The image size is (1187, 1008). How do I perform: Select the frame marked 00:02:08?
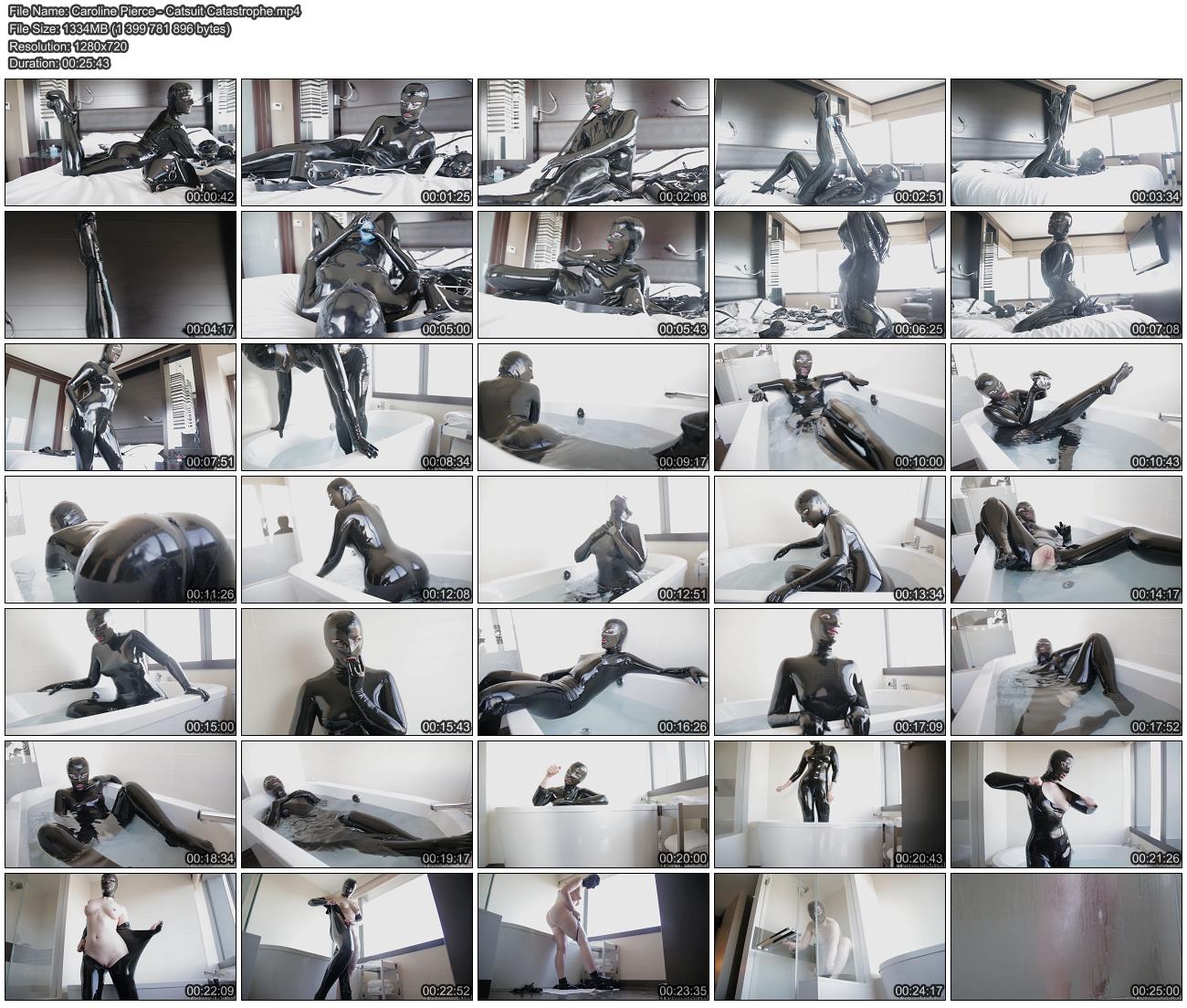pyautogui.click(x=593, y=142)
